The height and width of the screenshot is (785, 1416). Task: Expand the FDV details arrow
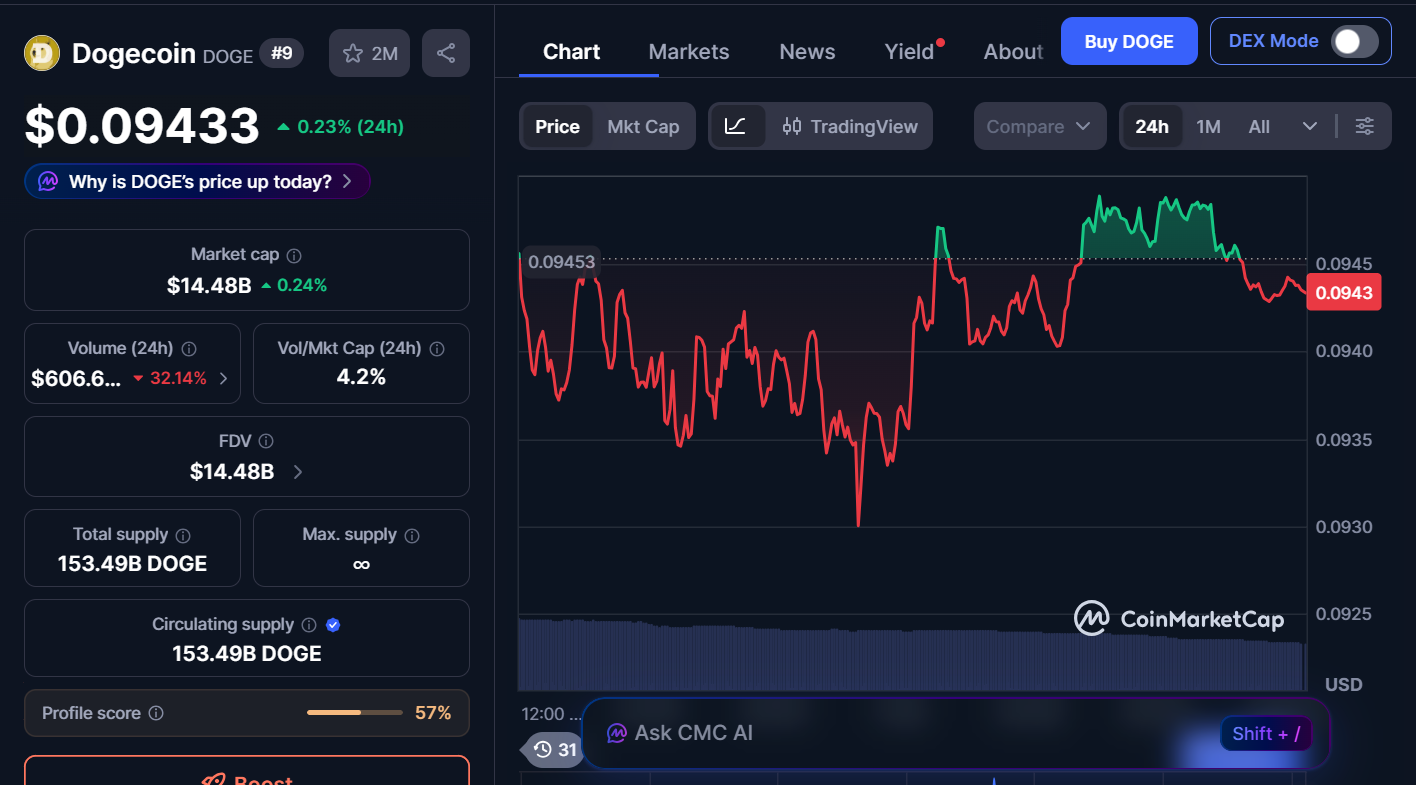click(298, 471)
